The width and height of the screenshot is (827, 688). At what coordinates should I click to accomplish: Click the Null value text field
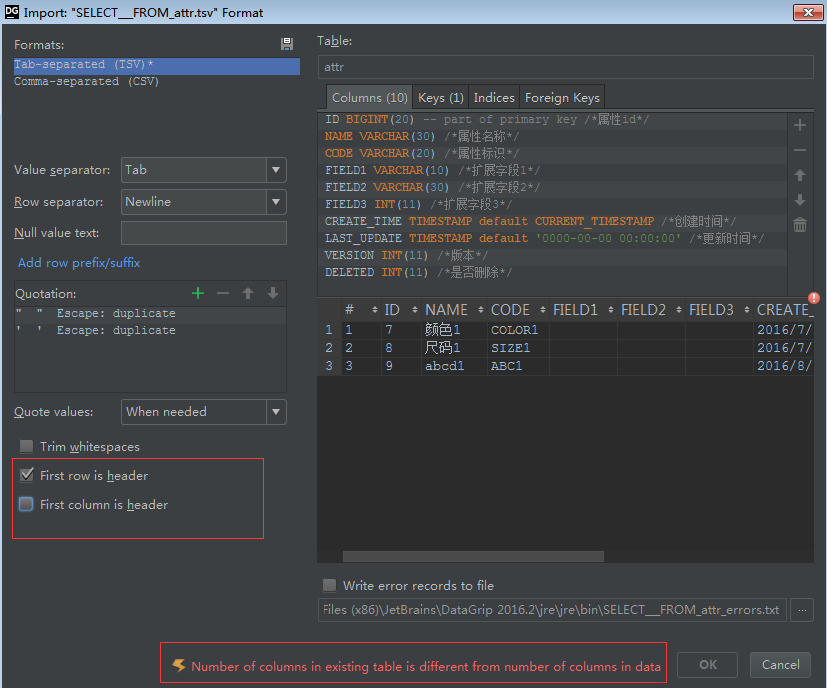[204, 234]
